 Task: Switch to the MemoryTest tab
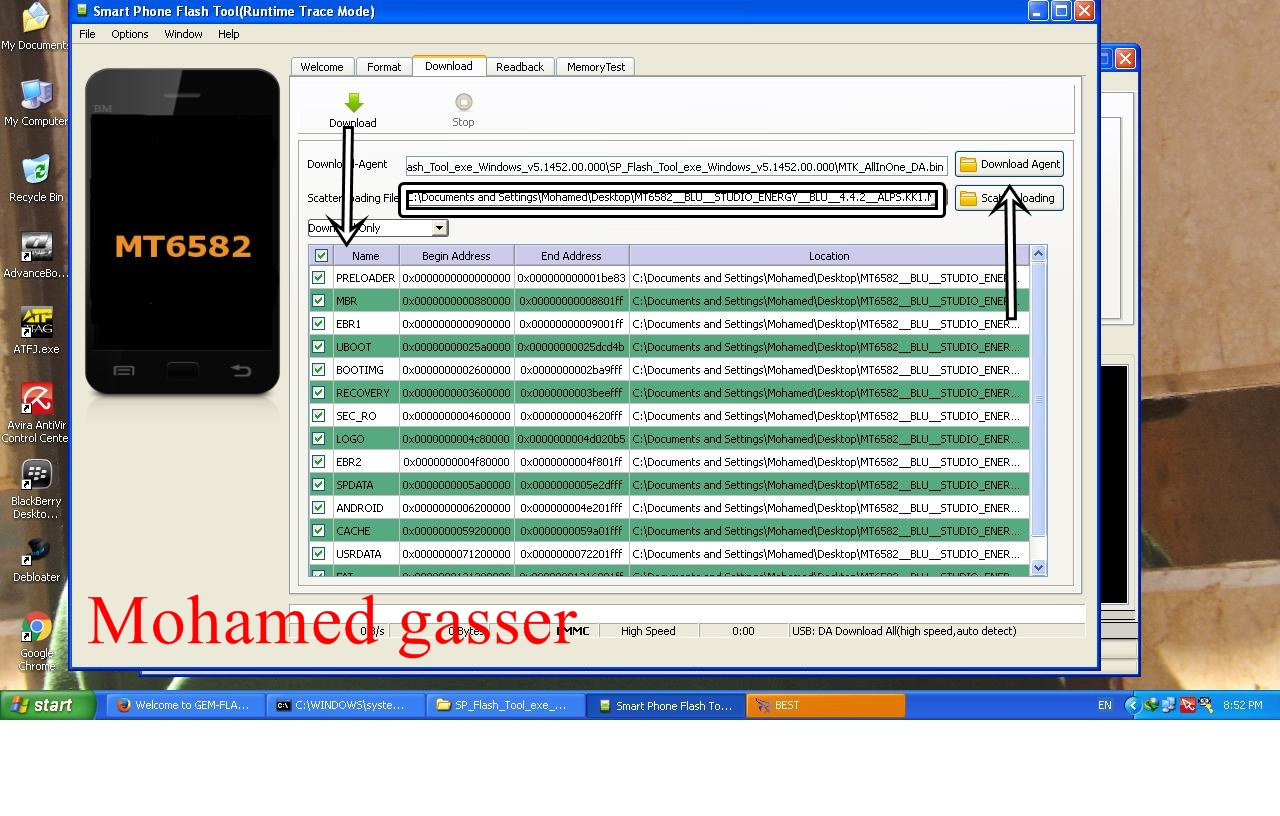[596, 67]
